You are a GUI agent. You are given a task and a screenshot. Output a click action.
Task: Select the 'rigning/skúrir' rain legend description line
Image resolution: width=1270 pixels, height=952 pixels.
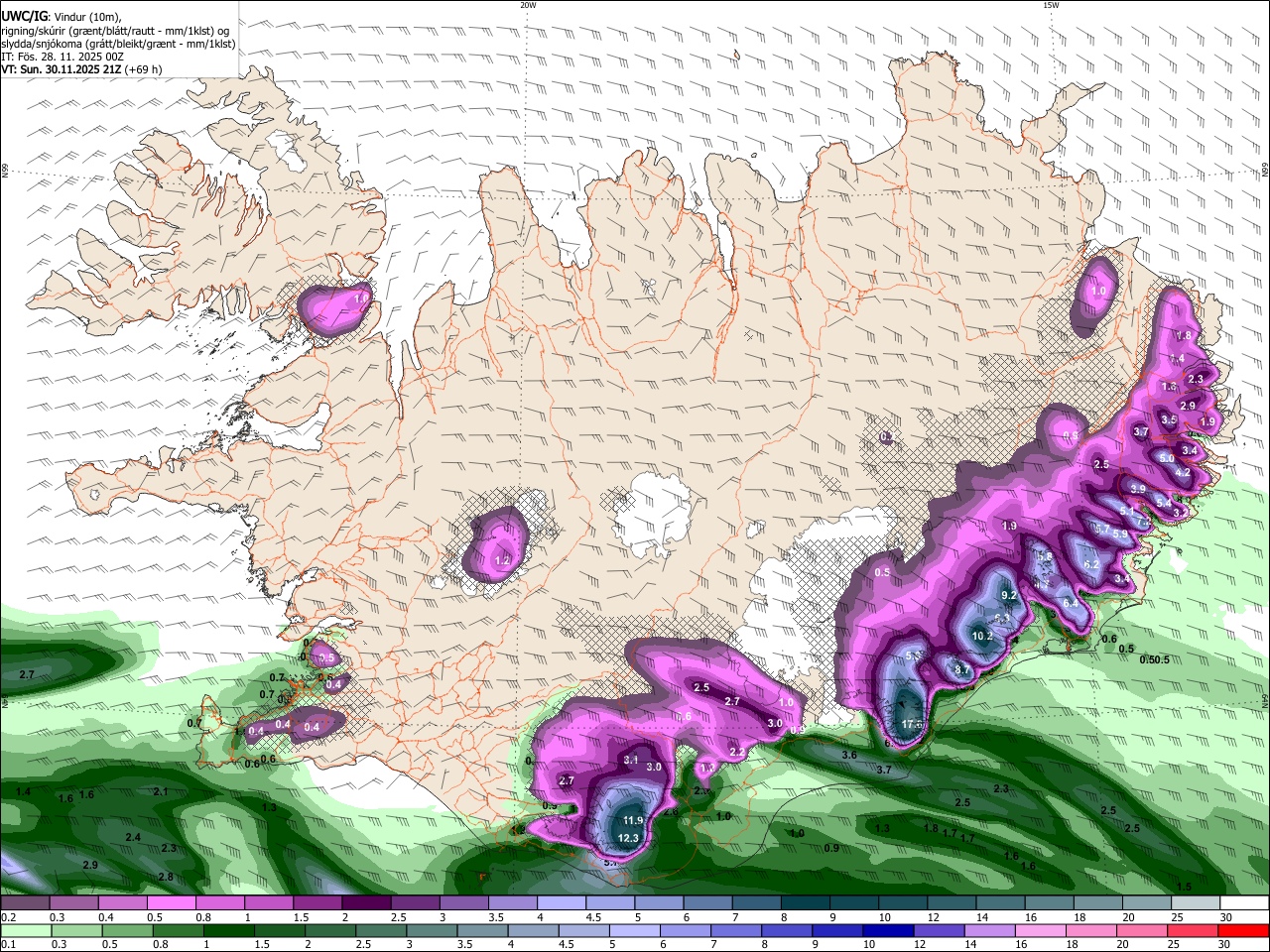point(115,31)
